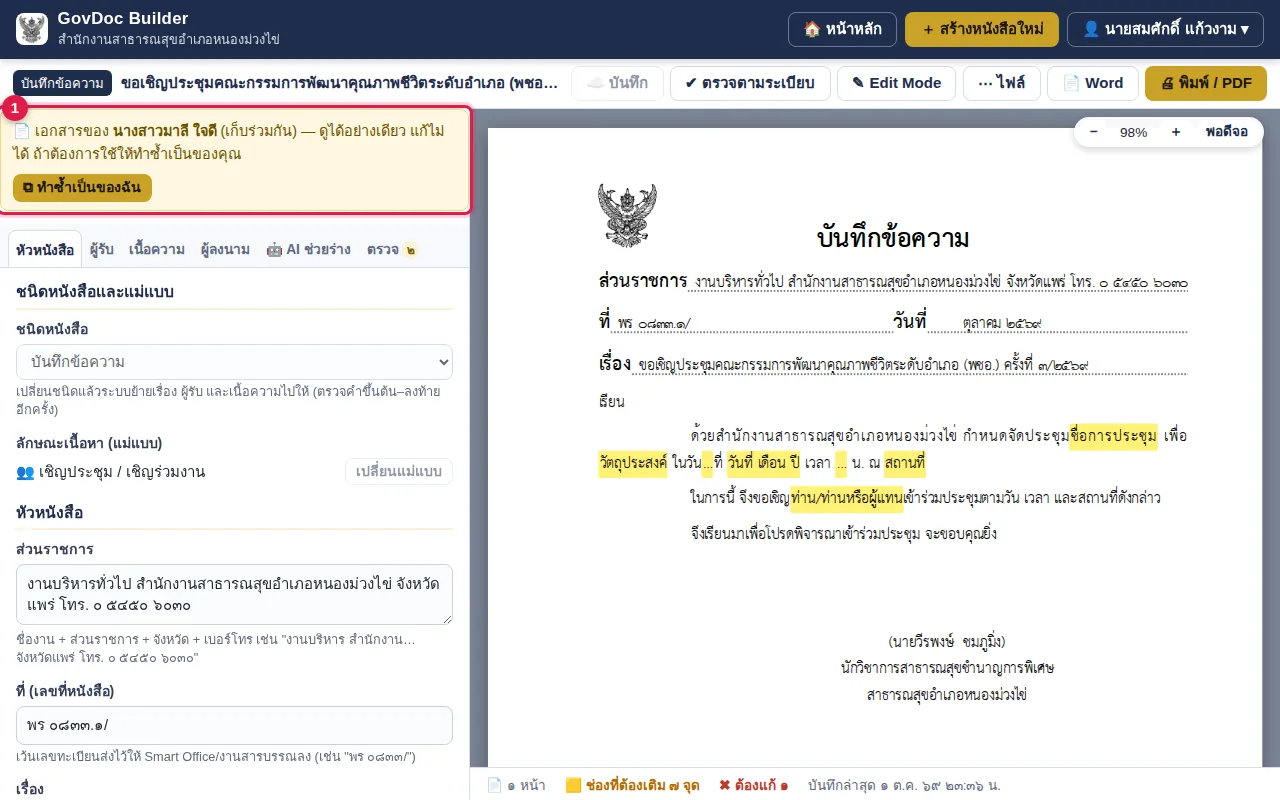Click highlighted placeholder ชื่อการประชุม
The height and width of the screenshot is (800, 1280).
pyautogui.click(x=1113, y=437)
